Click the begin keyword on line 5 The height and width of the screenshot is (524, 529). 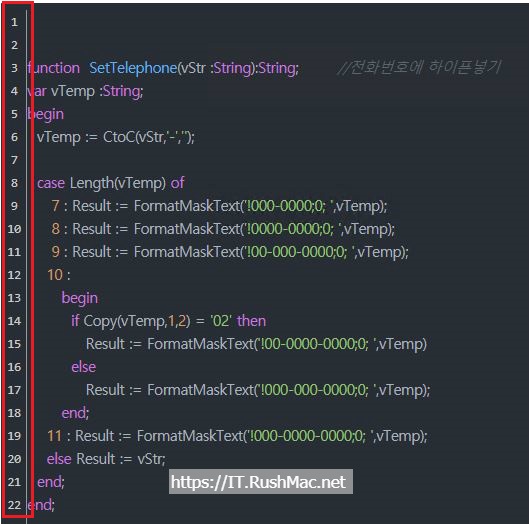pos(46,114)
